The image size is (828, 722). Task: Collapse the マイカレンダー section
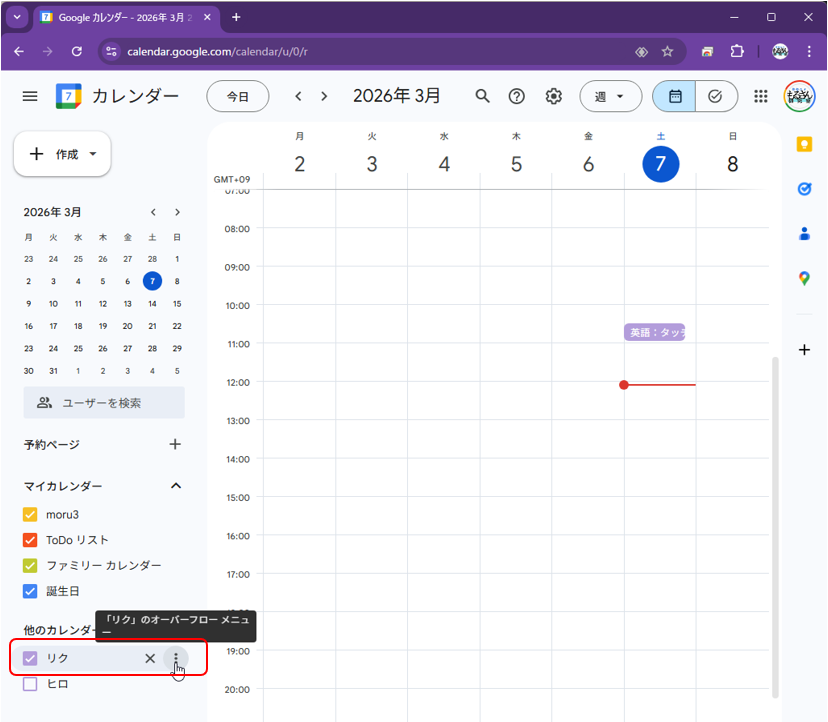[176, 486]
